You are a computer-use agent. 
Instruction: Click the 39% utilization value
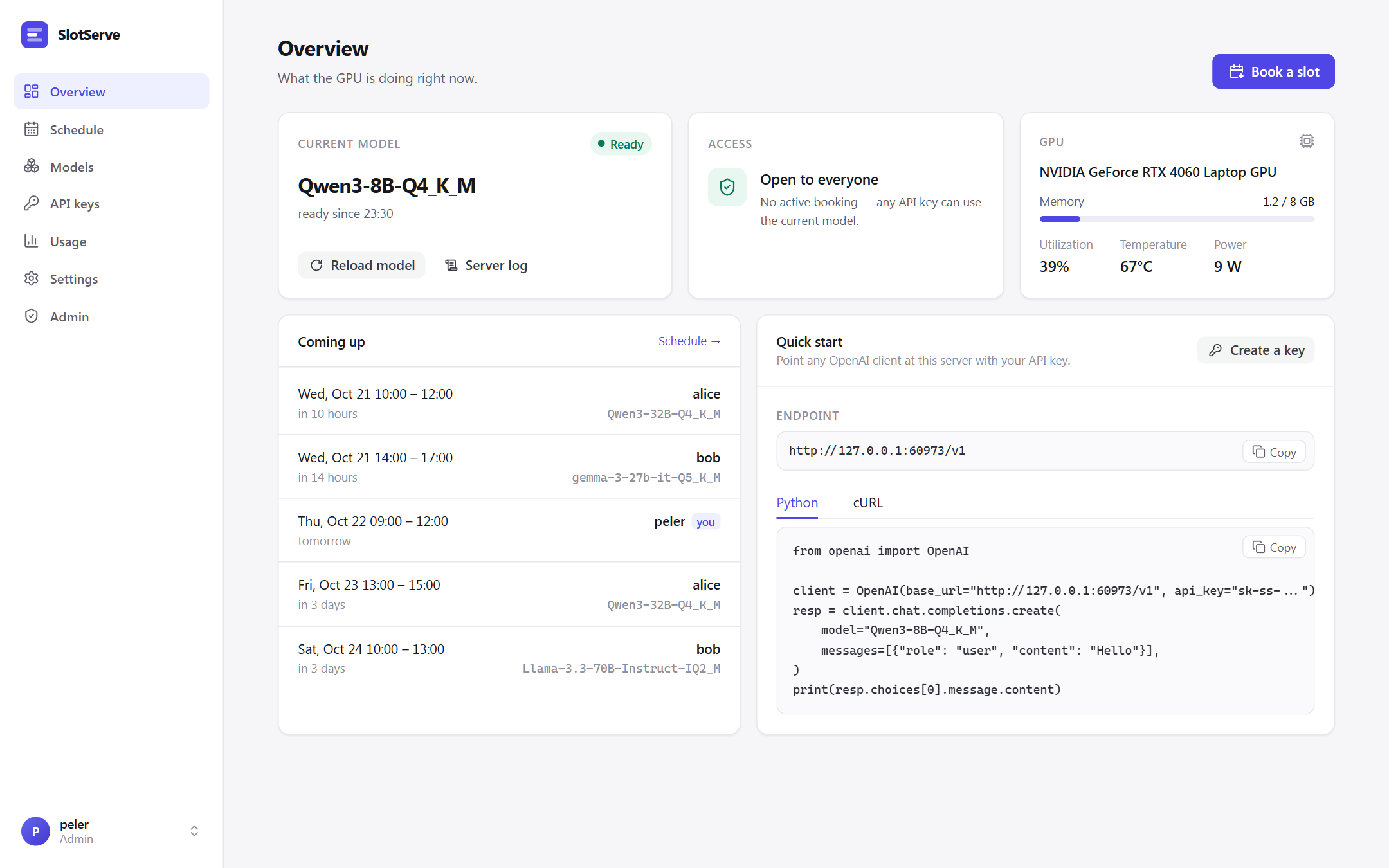[x=1054, y=266]
